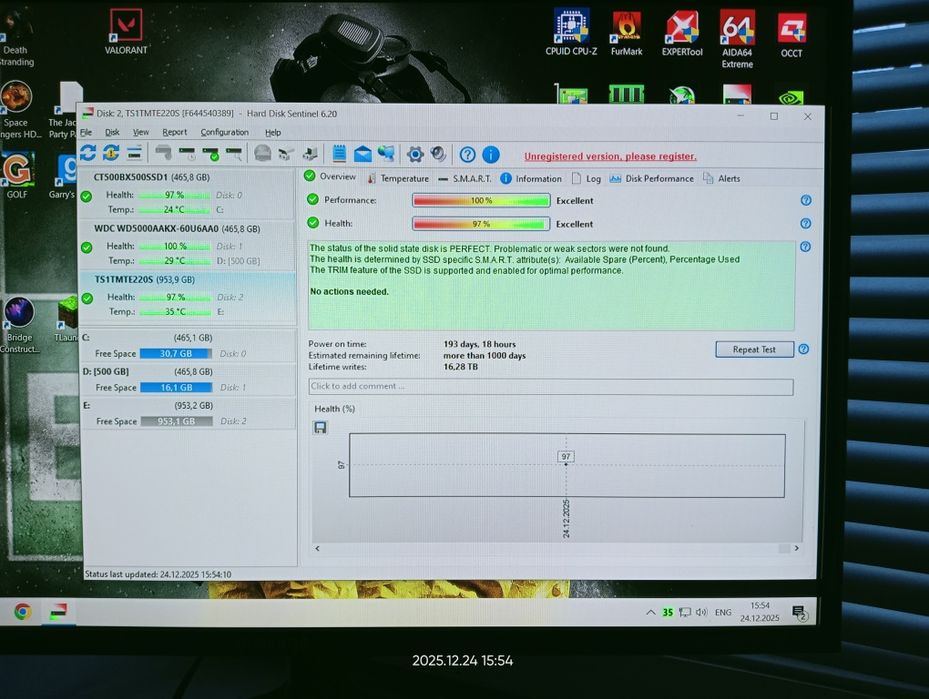
Task: Open the View menu
Action: click(x=140, y=132)
